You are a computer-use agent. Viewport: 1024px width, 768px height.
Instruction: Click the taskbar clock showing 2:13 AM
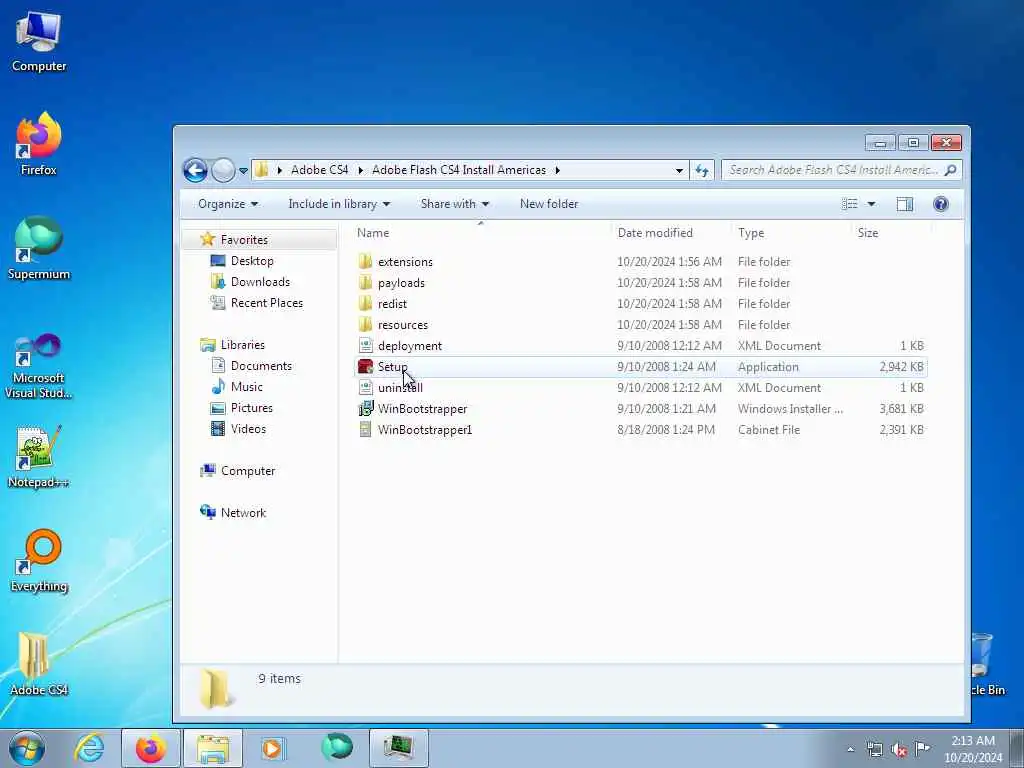(x=973, y=749)
